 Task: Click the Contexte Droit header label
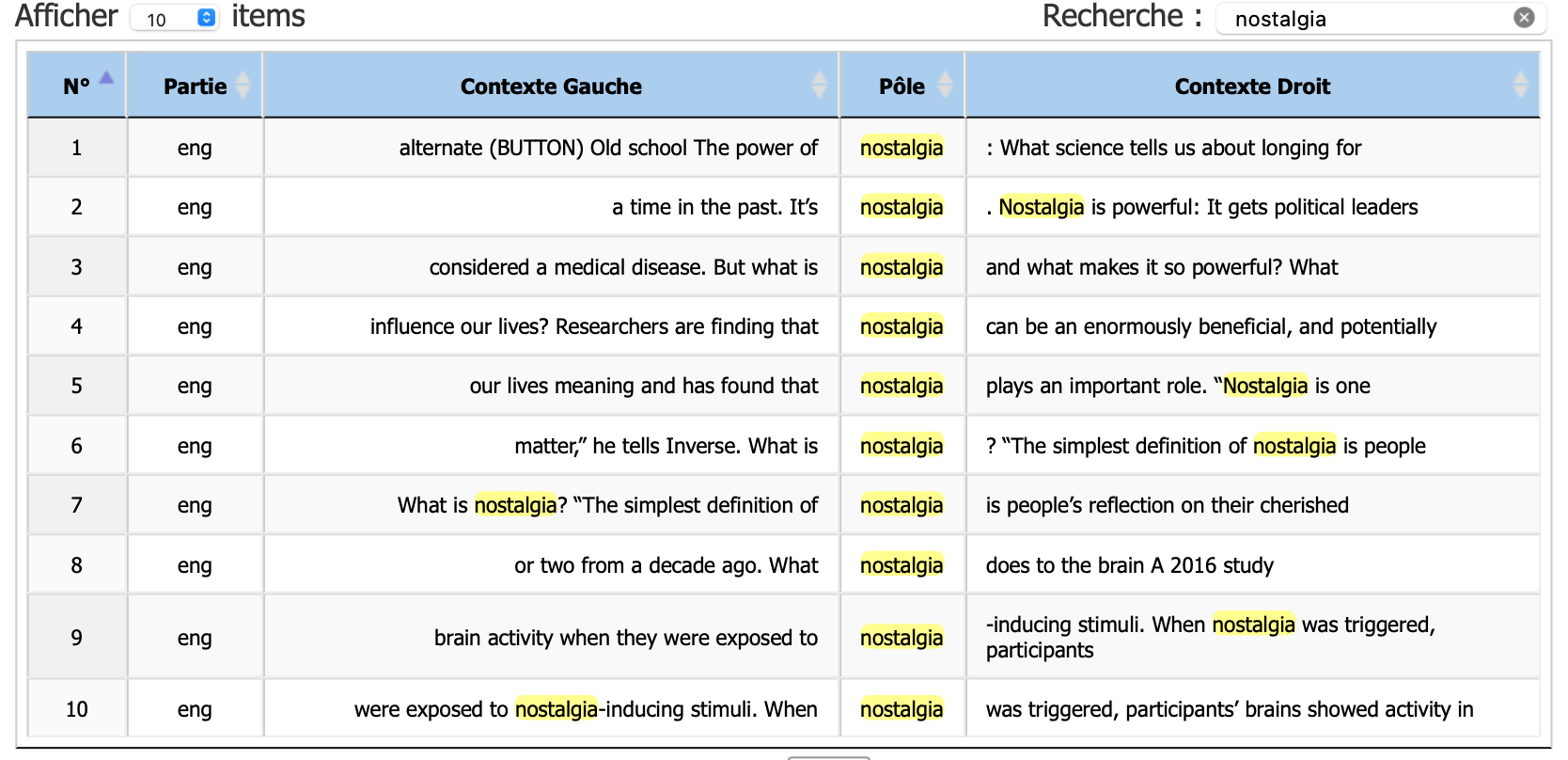(1252, 87)
